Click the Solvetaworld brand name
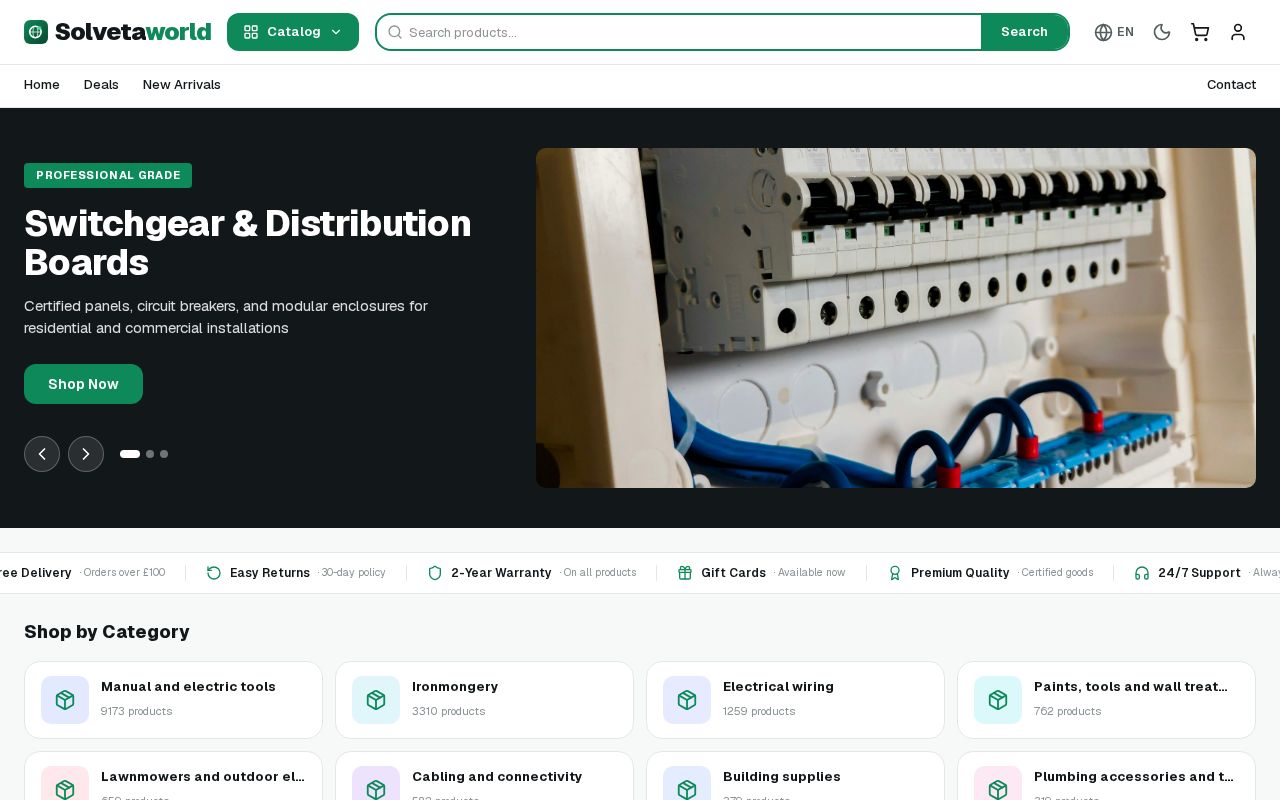1280x800 pixels. (133, 32)
